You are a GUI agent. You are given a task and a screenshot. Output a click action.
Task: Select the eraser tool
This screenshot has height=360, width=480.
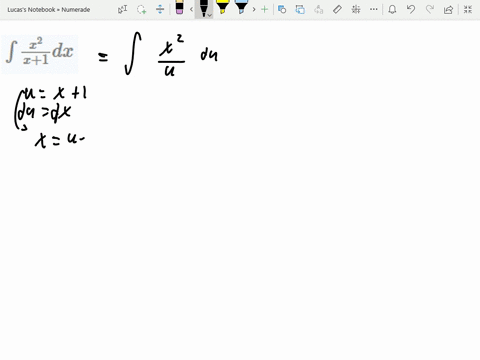pos(179,7)
